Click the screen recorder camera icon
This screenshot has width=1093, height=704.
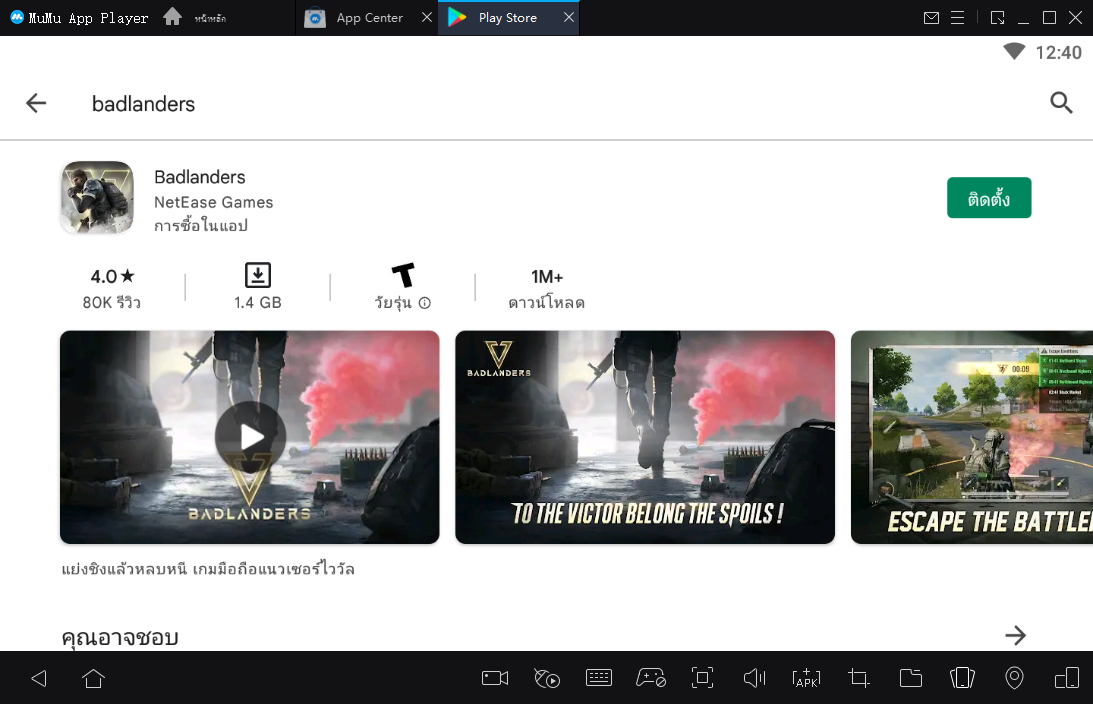tap(495, 678)
